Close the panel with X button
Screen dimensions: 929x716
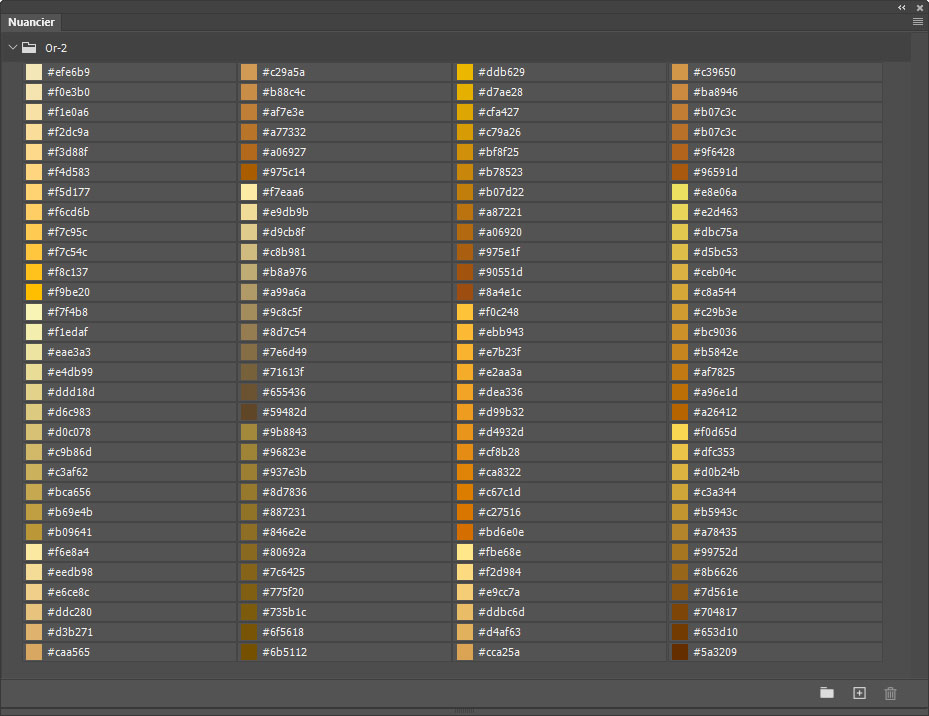[920, 7]
